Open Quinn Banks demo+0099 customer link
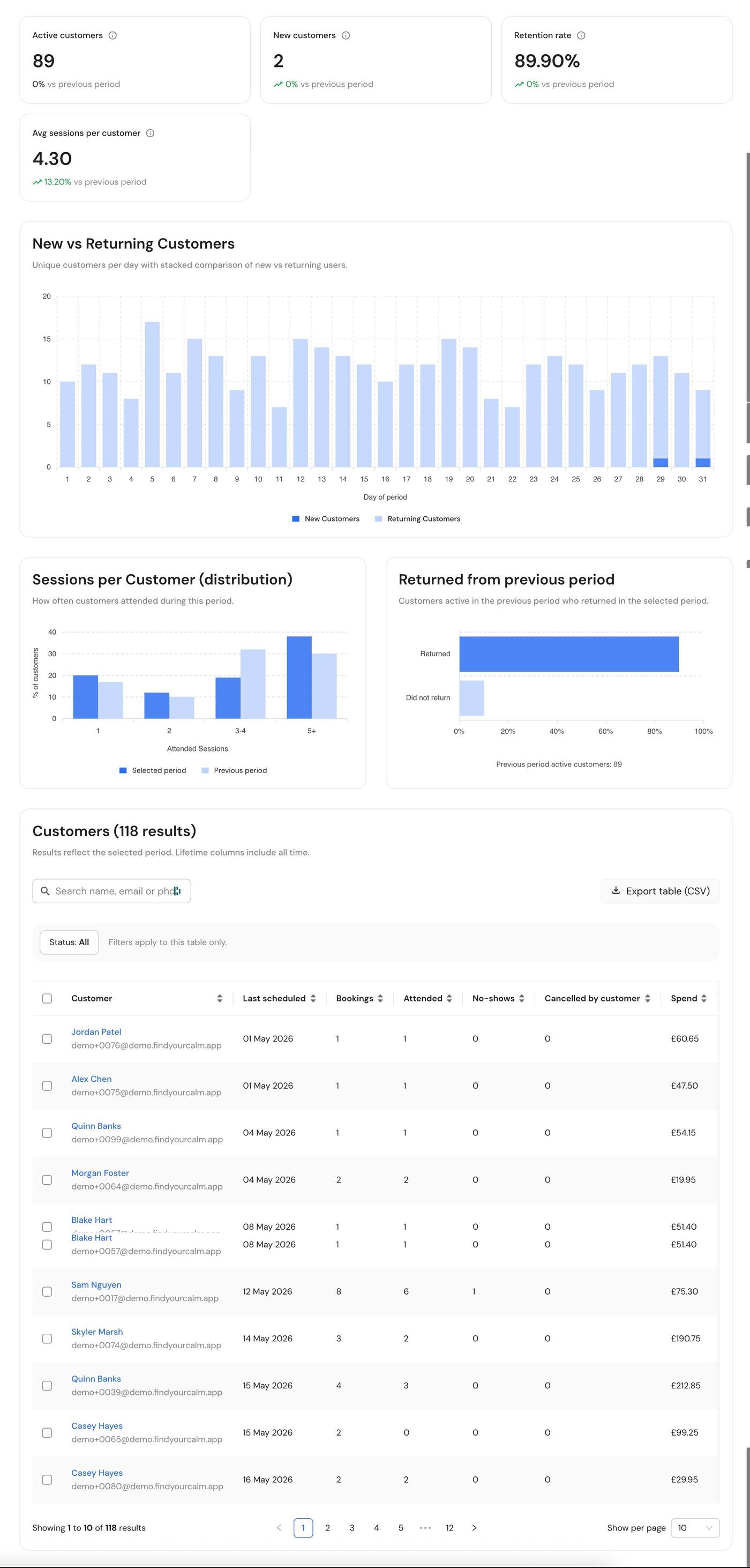Viewport: 750px width, 1568px height. [x=96, y=1126]
